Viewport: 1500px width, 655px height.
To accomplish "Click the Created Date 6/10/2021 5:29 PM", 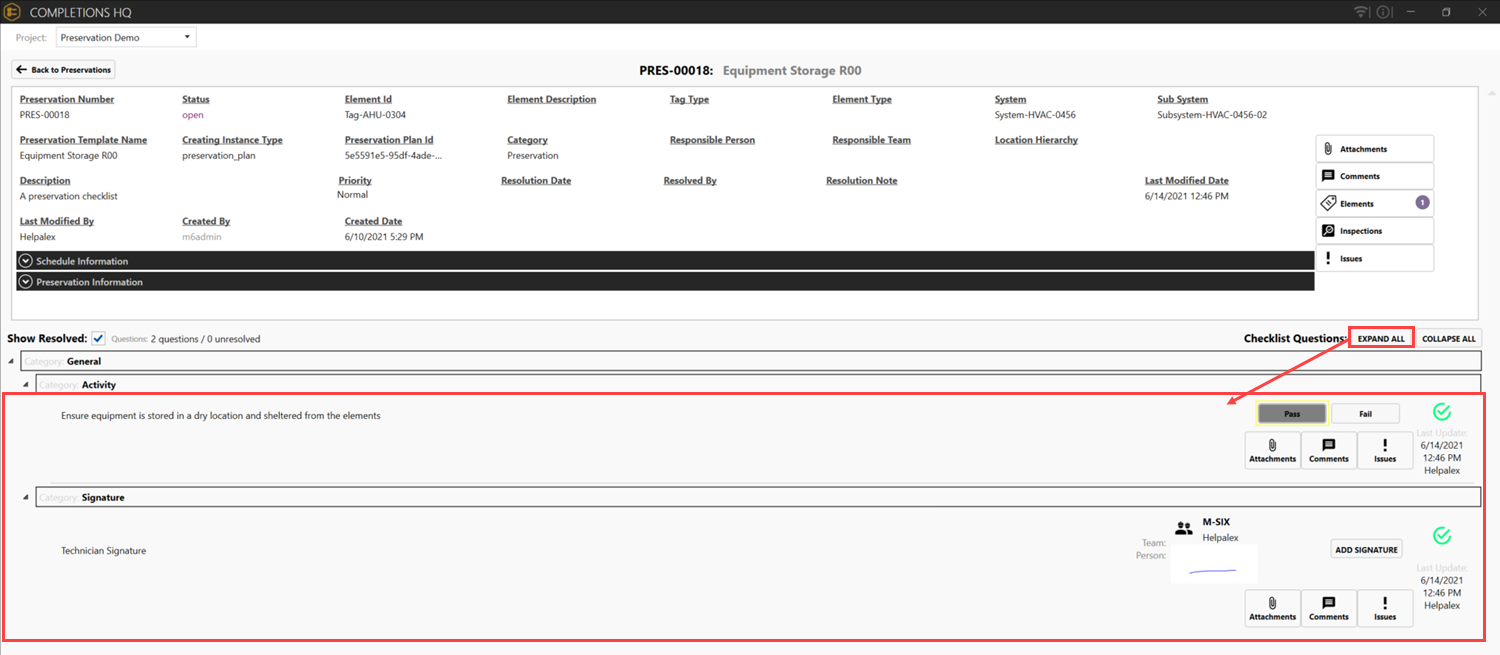I will 384,237.
